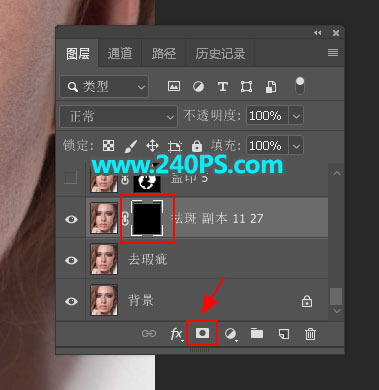The height and width of the screenshot is (390, 379).
Task: Filter for smart object layers
Action: pos(271,87)
